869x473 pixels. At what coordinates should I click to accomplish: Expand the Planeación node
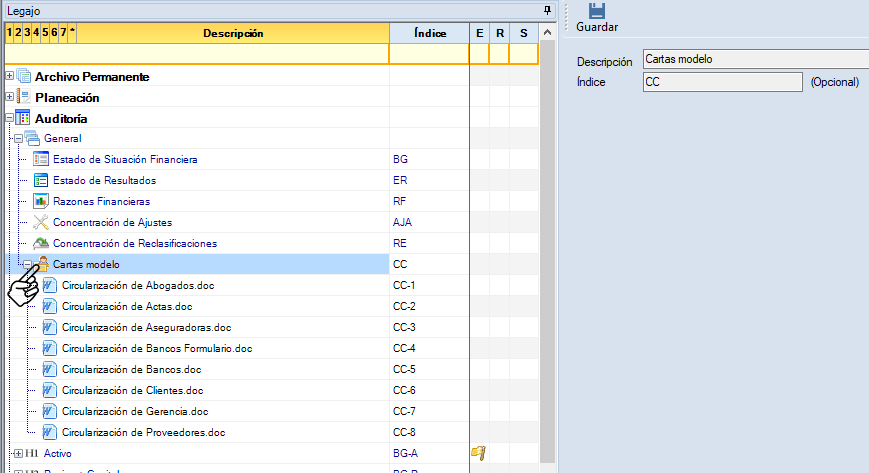tap(10, 97)
